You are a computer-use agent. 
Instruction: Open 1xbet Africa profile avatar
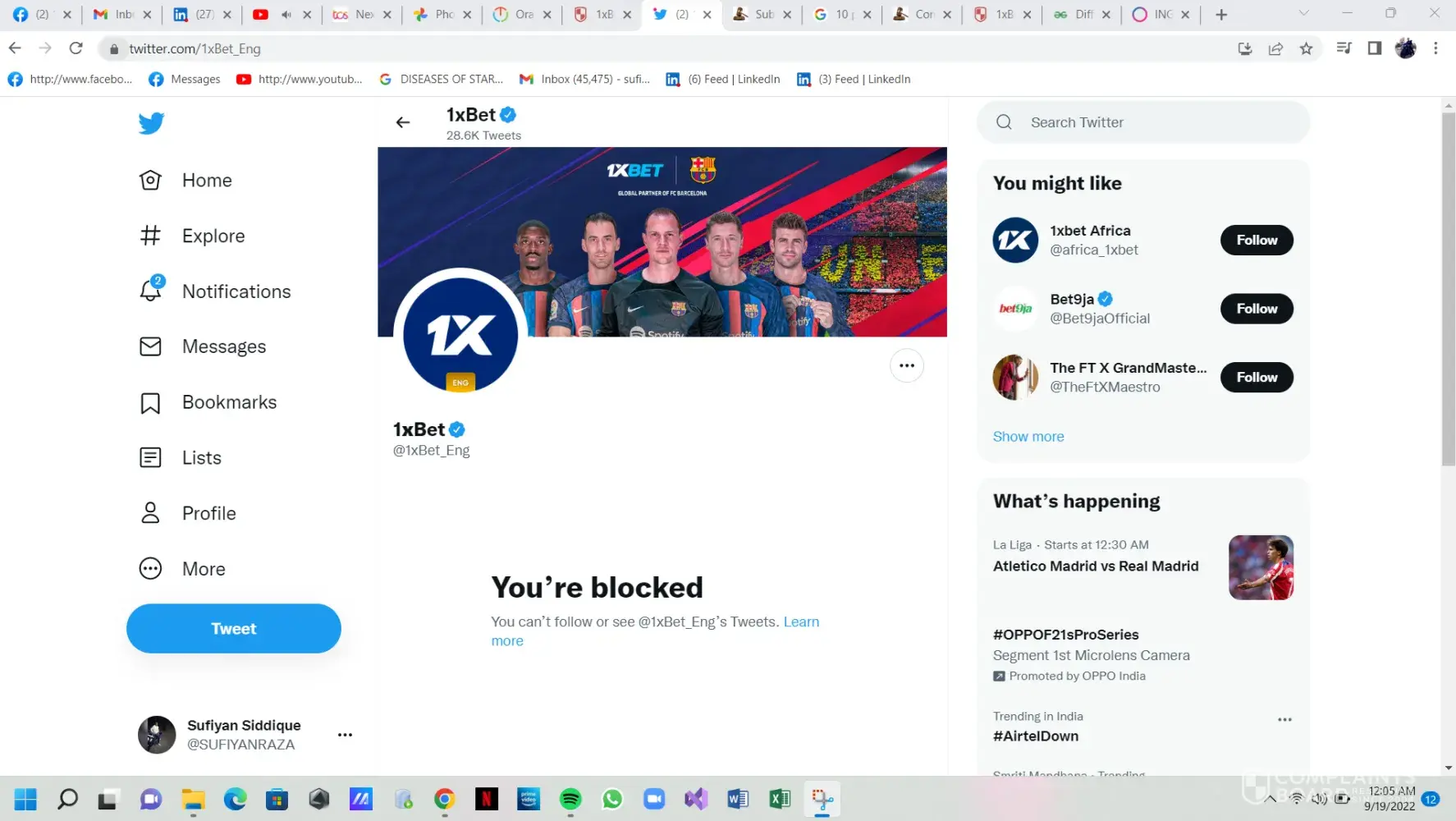(x=1015, y=240)
